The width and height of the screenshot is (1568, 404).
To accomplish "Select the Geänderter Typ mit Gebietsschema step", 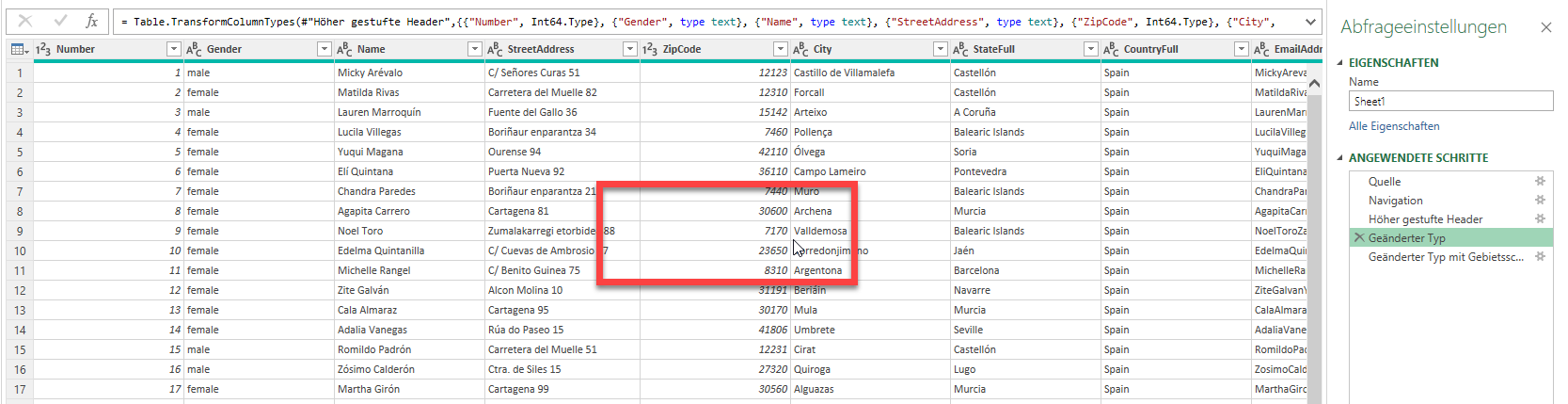I will tap(1445, 257).
